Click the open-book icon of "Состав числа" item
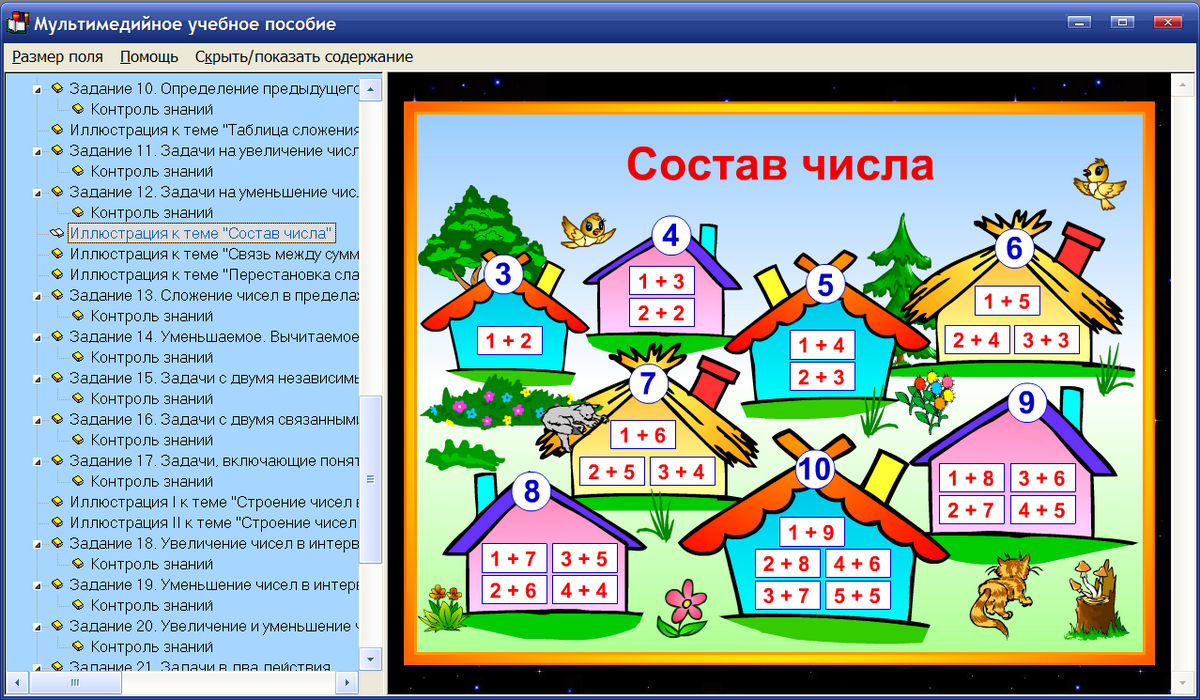 pos(58,233)
